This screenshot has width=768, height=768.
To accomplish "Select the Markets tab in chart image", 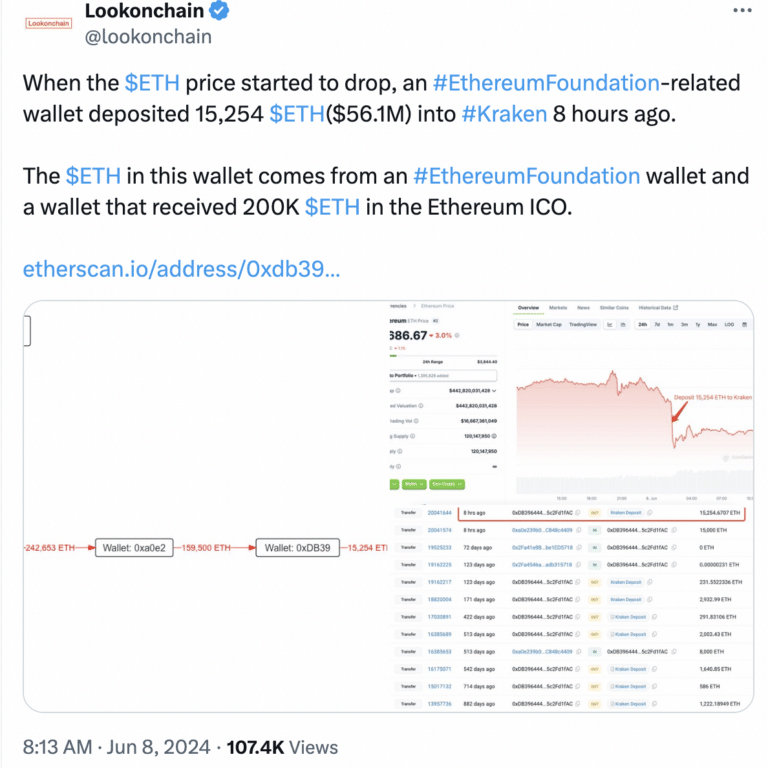I will point(558,308).
